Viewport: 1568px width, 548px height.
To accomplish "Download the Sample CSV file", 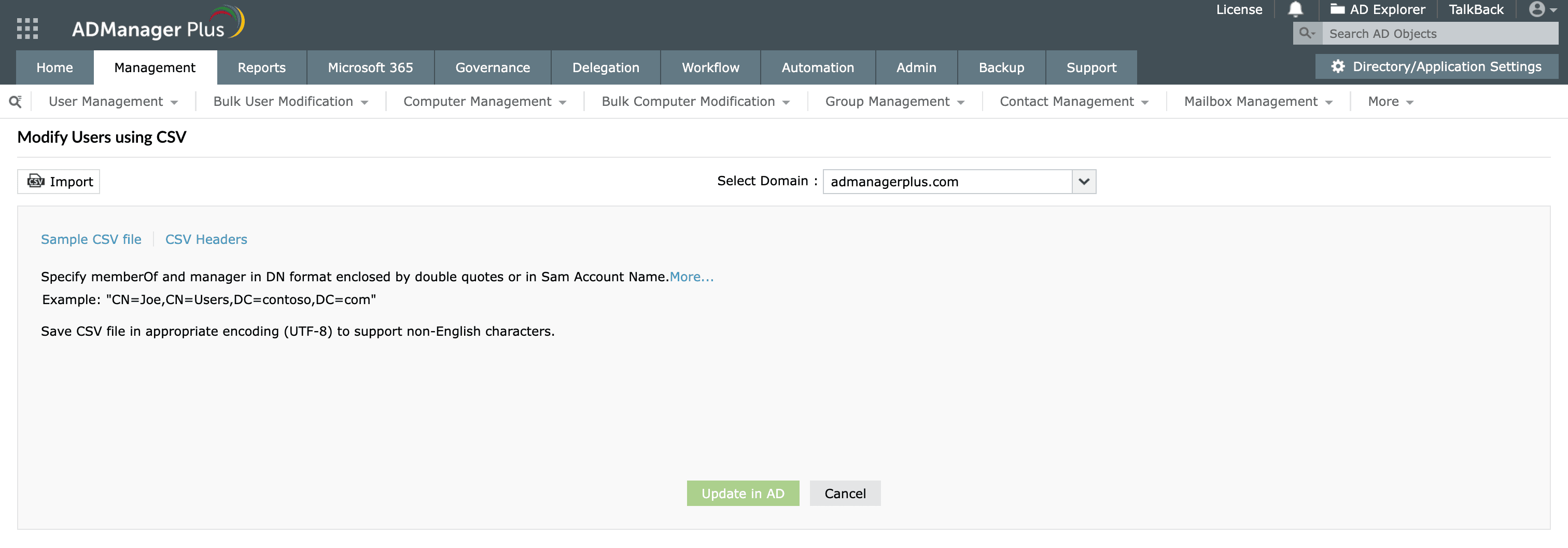I will tap(91, 239).
